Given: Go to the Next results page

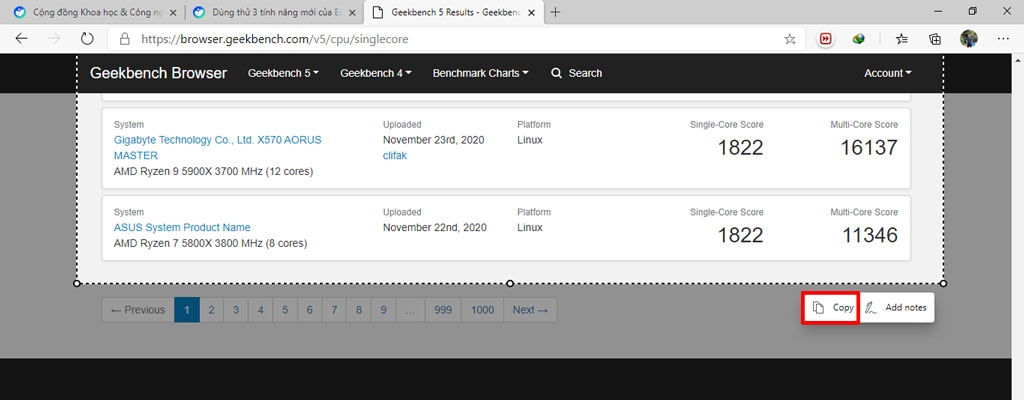Looking at the screenshot, I should (530, 310).
